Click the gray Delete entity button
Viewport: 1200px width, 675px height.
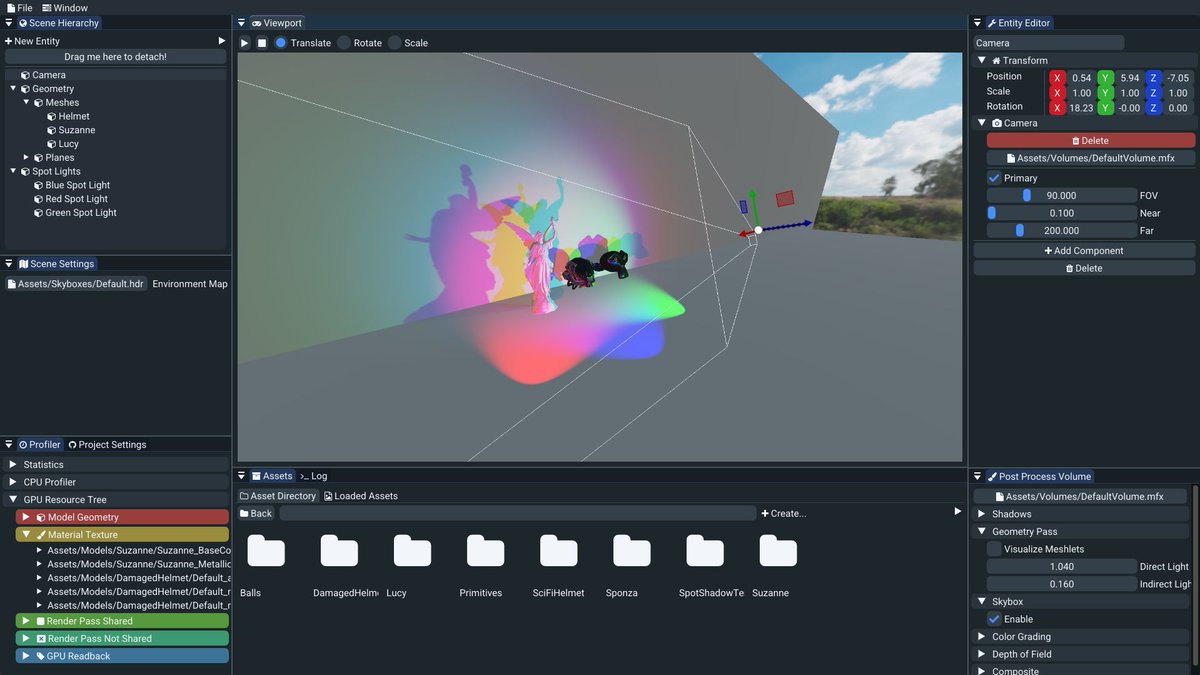coord(1084,268)
